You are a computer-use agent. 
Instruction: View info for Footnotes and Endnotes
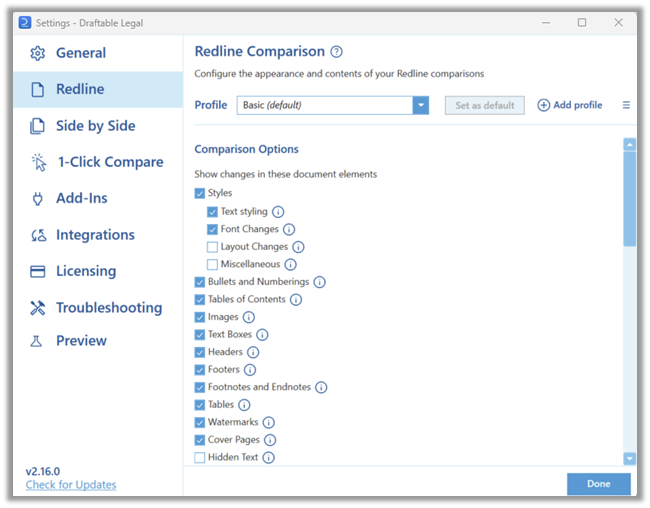(x=321, y=387)
